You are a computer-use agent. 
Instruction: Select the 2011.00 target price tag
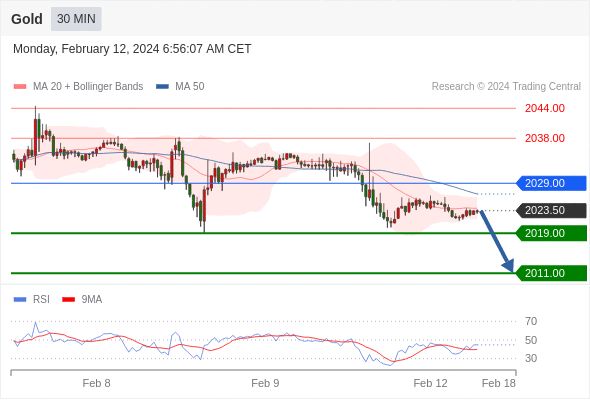point(551,273)
